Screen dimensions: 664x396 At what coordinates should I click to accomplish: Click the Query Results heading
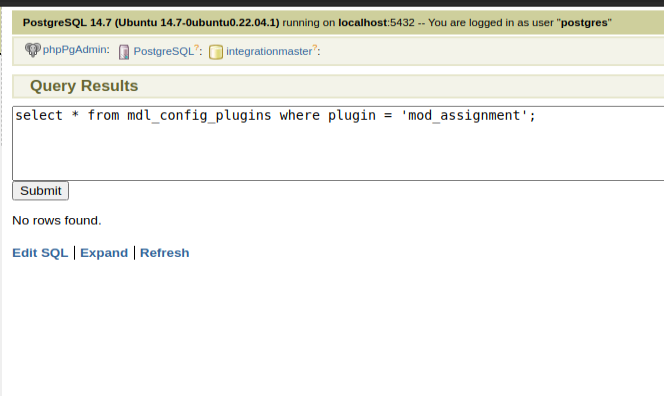click(84, 86)
